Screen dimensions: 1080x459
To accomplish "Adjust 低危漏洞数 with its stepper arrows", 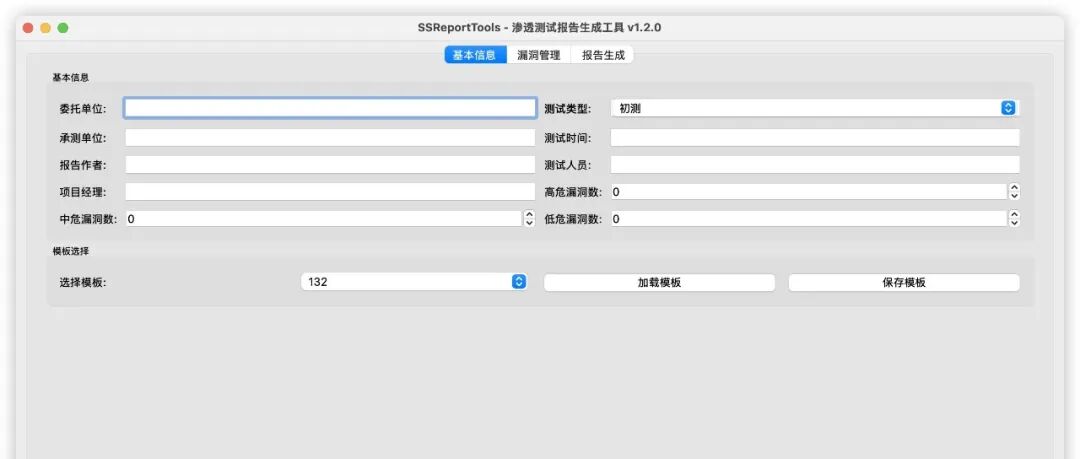I will [1014, 219].
